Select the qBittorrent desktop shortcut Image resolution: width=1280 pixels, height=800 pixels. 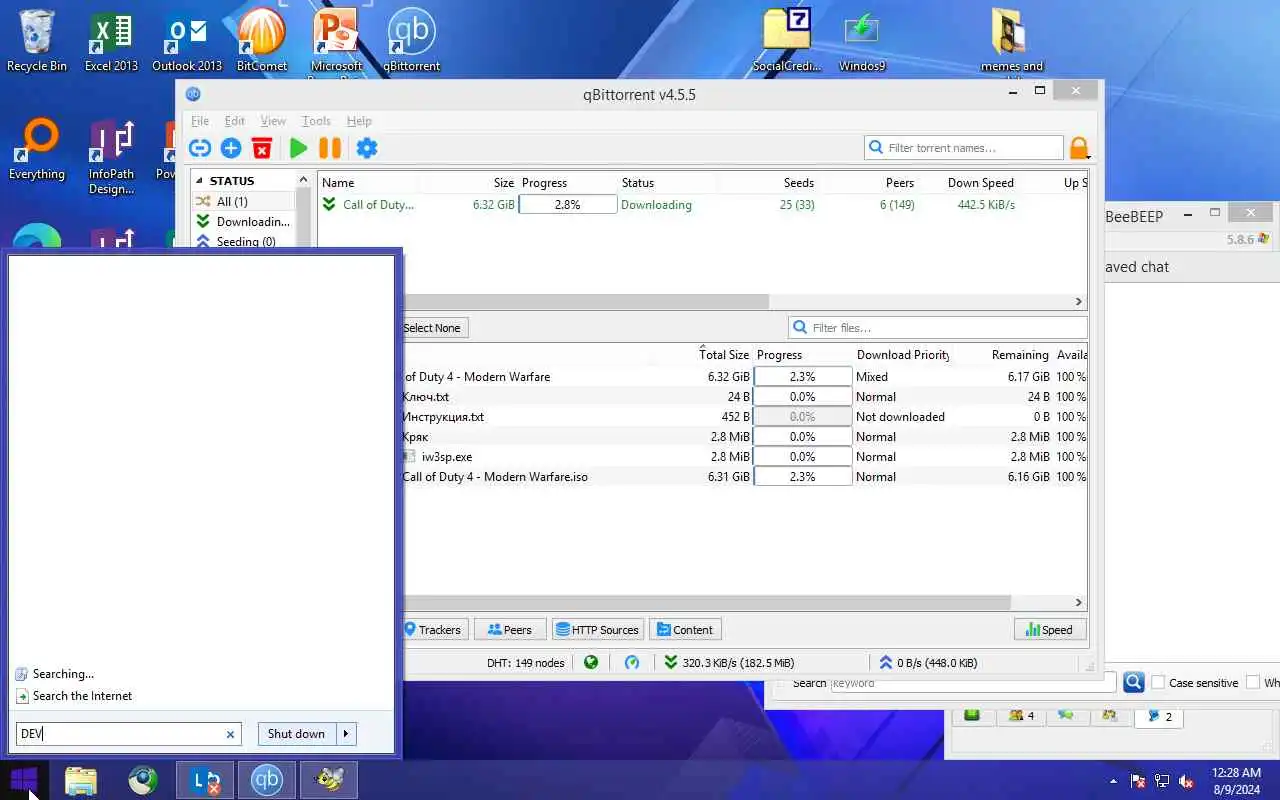click(411, 40)
